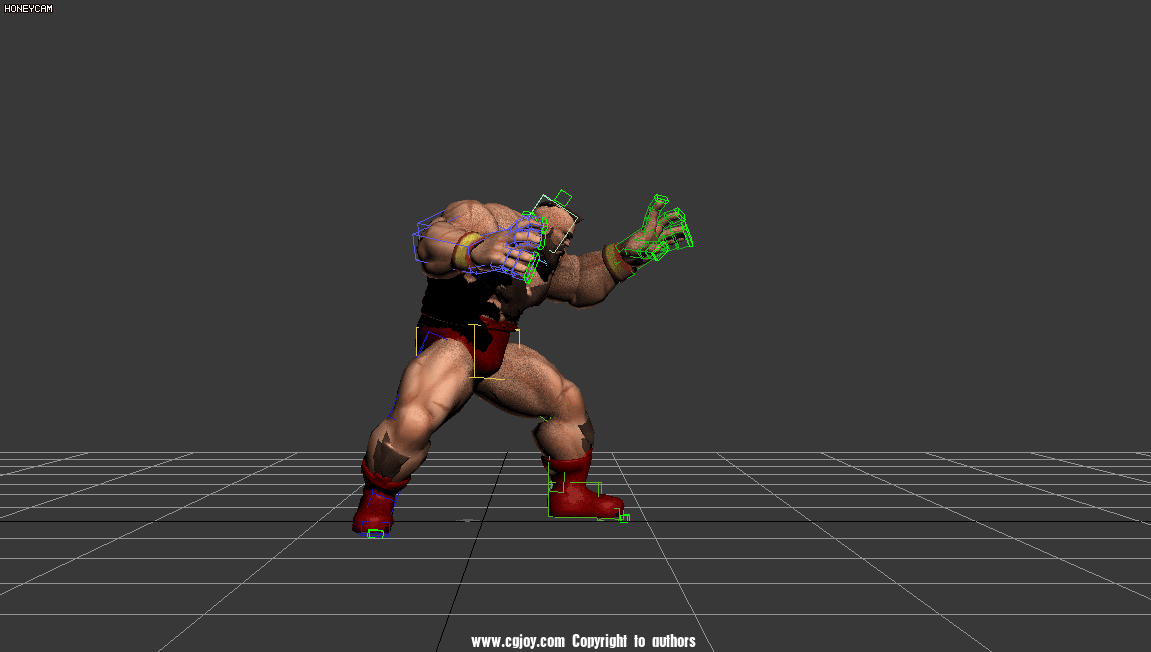The image size is (1151, 652).
Task: Select the small control square under the rear boot
Action: (x=375, y=534)
